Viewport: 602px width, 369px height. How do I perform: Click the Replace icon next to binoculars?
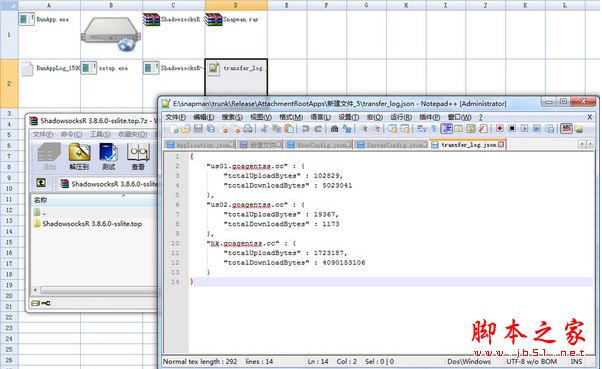(x=347, y=129)
